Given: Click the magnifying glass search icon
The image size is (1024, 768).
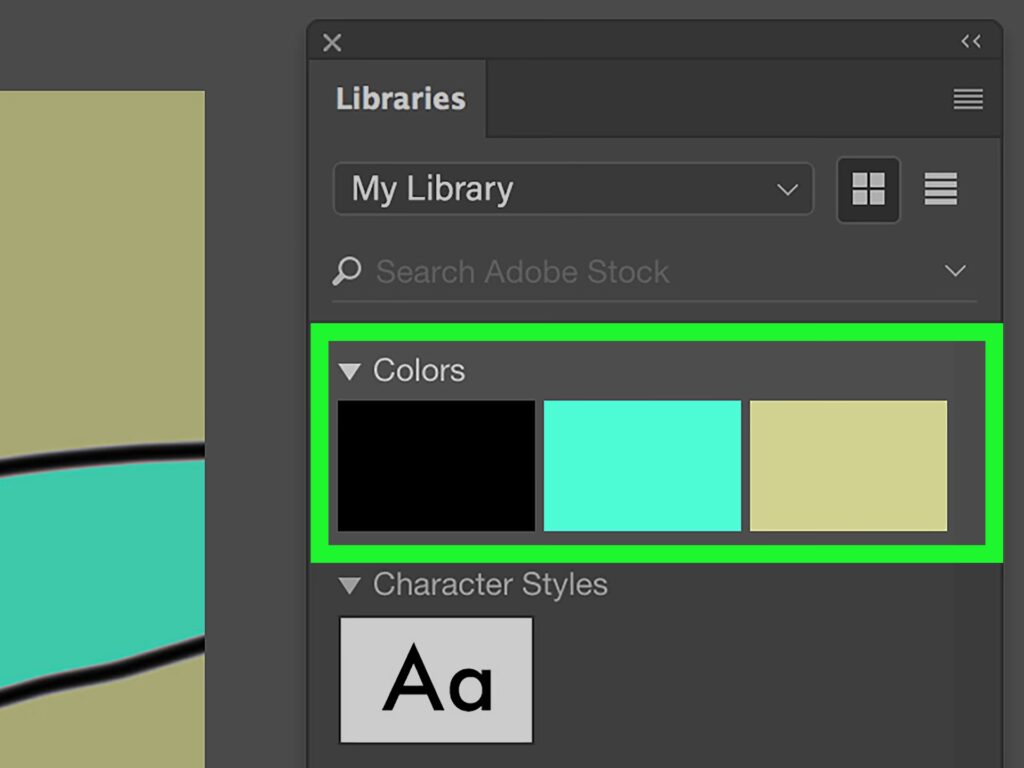Looking at the screenshot, I should point(347,271).
